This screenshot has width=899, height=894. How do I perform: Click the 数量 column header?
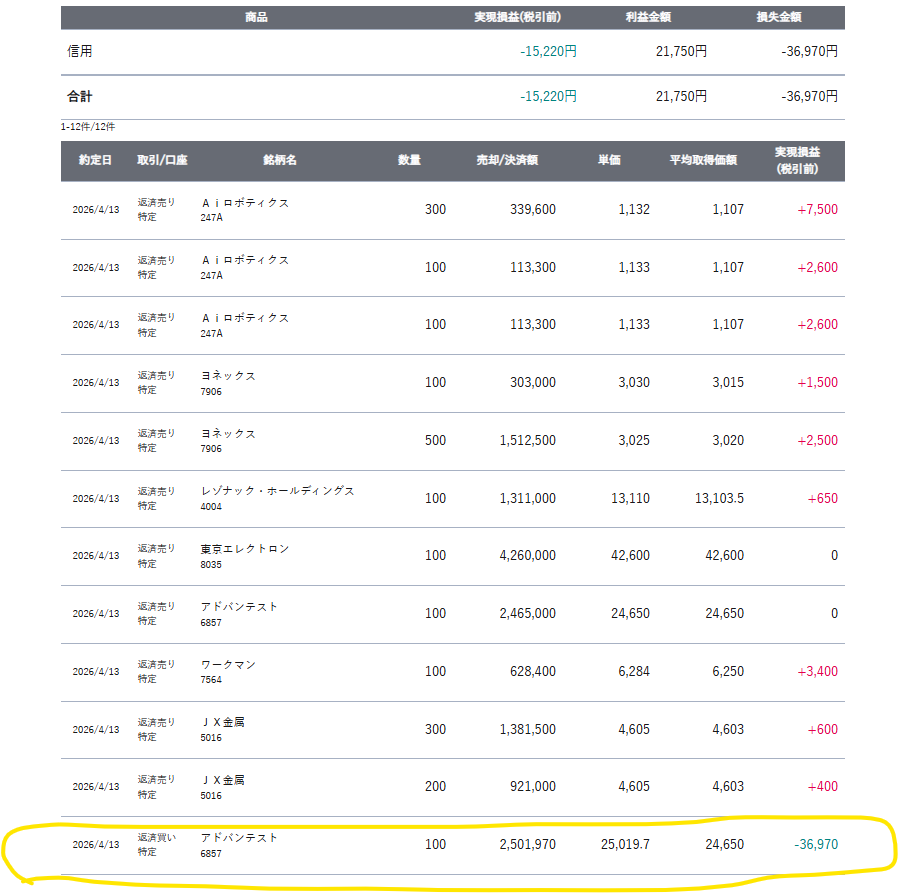pos(409,160)
